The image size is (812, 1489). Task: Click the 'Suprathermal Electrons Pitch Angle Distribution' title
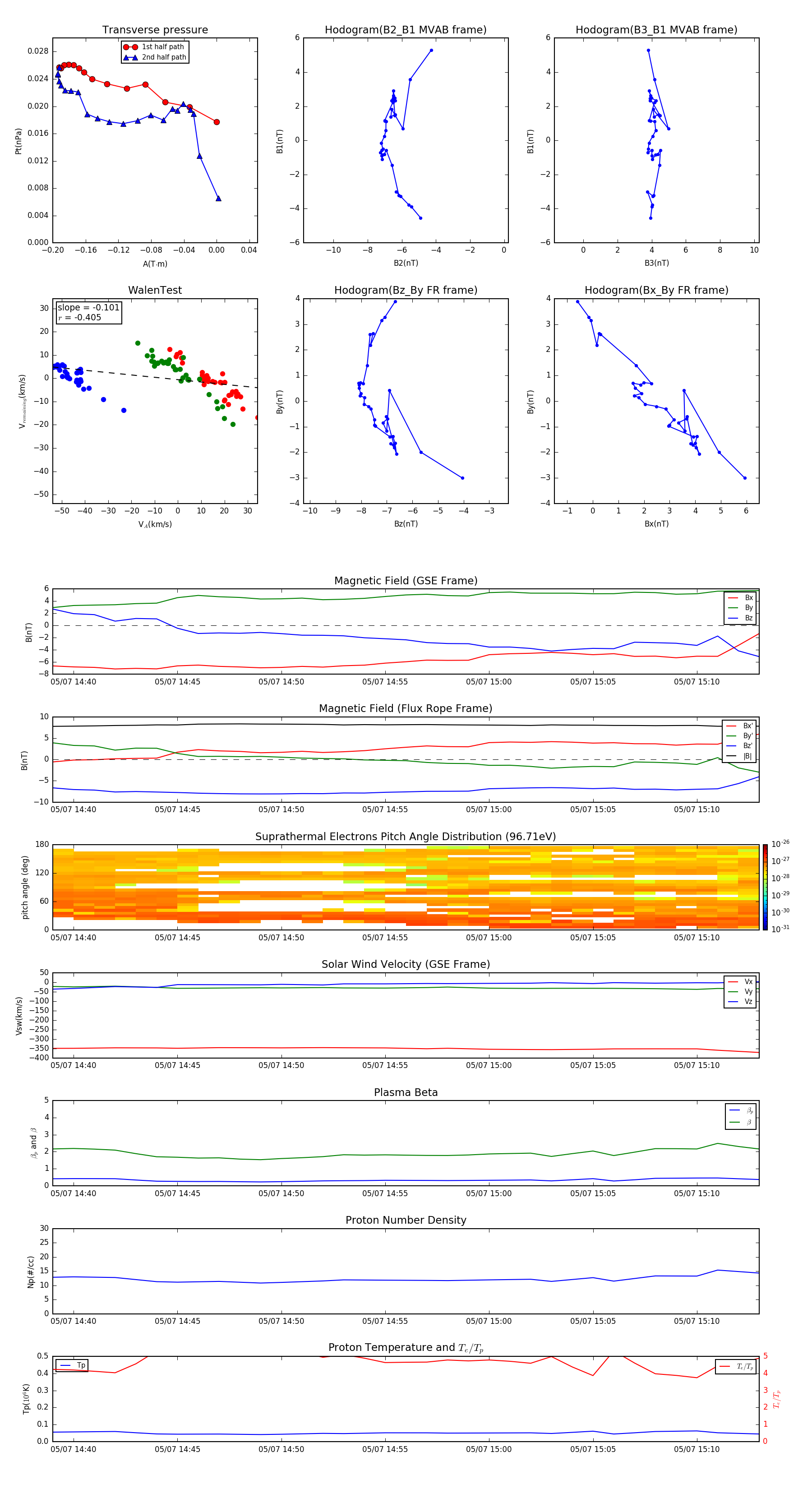pos(406,837)
